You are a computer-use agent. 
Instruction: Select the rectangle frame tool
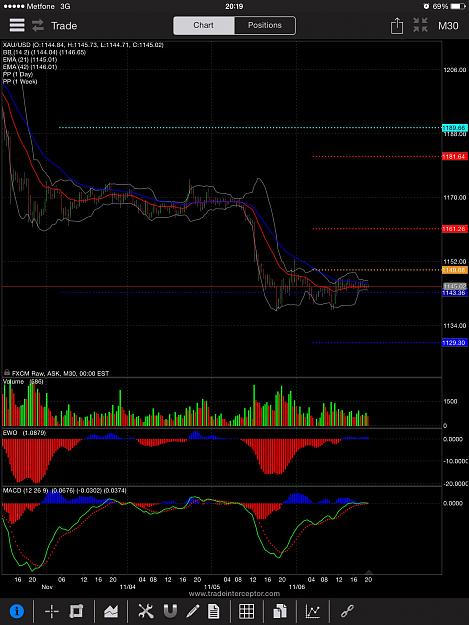pyautogui.click(x=76, y=611)
